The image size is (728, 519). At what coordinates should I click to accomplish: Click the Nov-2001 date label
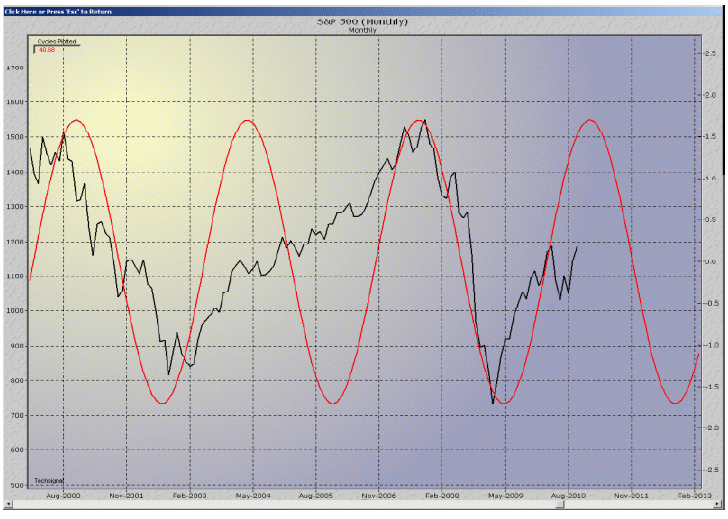(x=125, y=494)
